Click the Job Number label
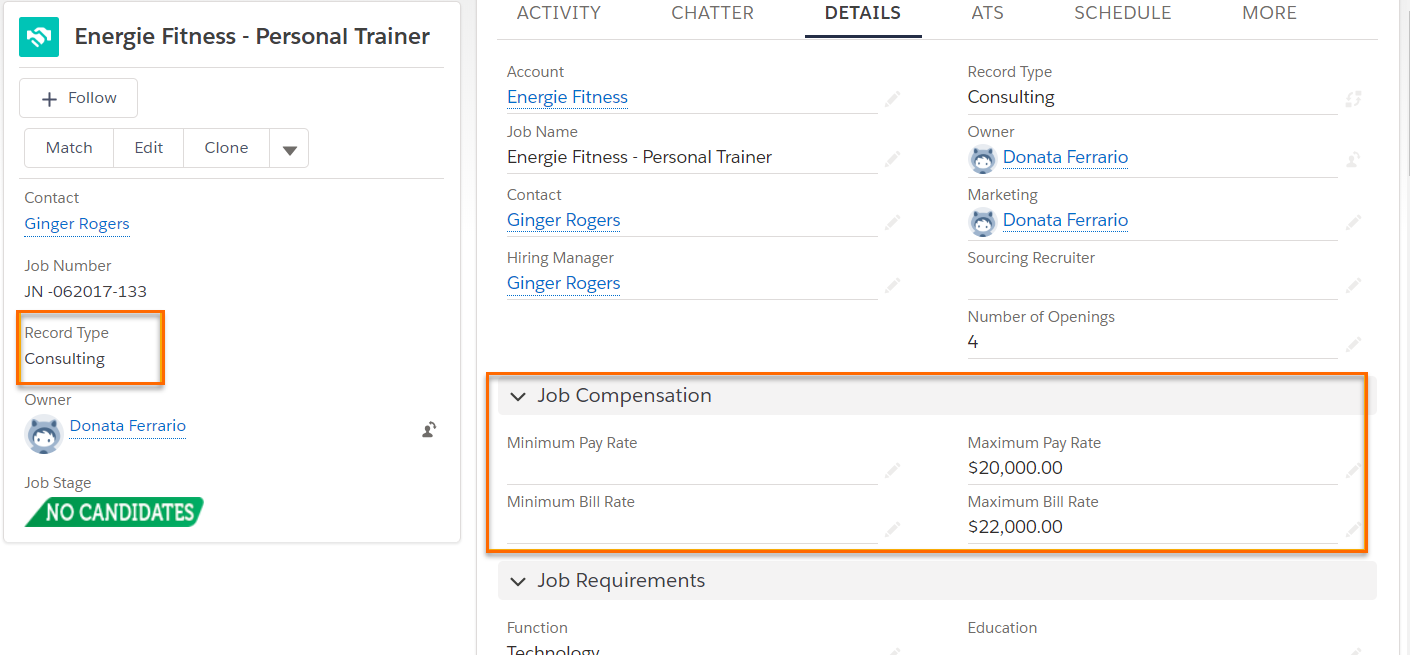Viewport: 1410px width, 655px height. point(68,266)
